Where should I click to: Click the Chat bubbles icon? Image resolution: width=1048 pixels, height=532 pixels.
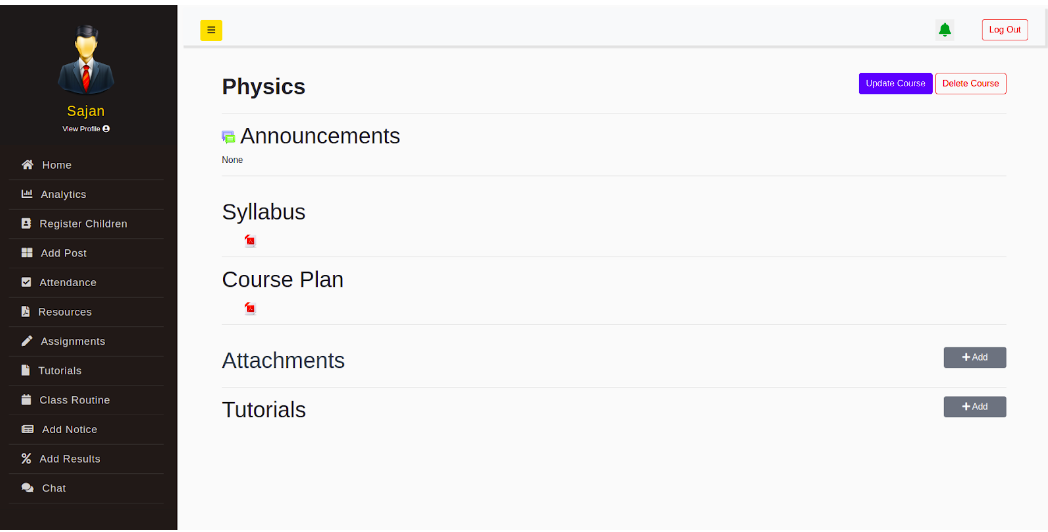click(x=27, y=488)
